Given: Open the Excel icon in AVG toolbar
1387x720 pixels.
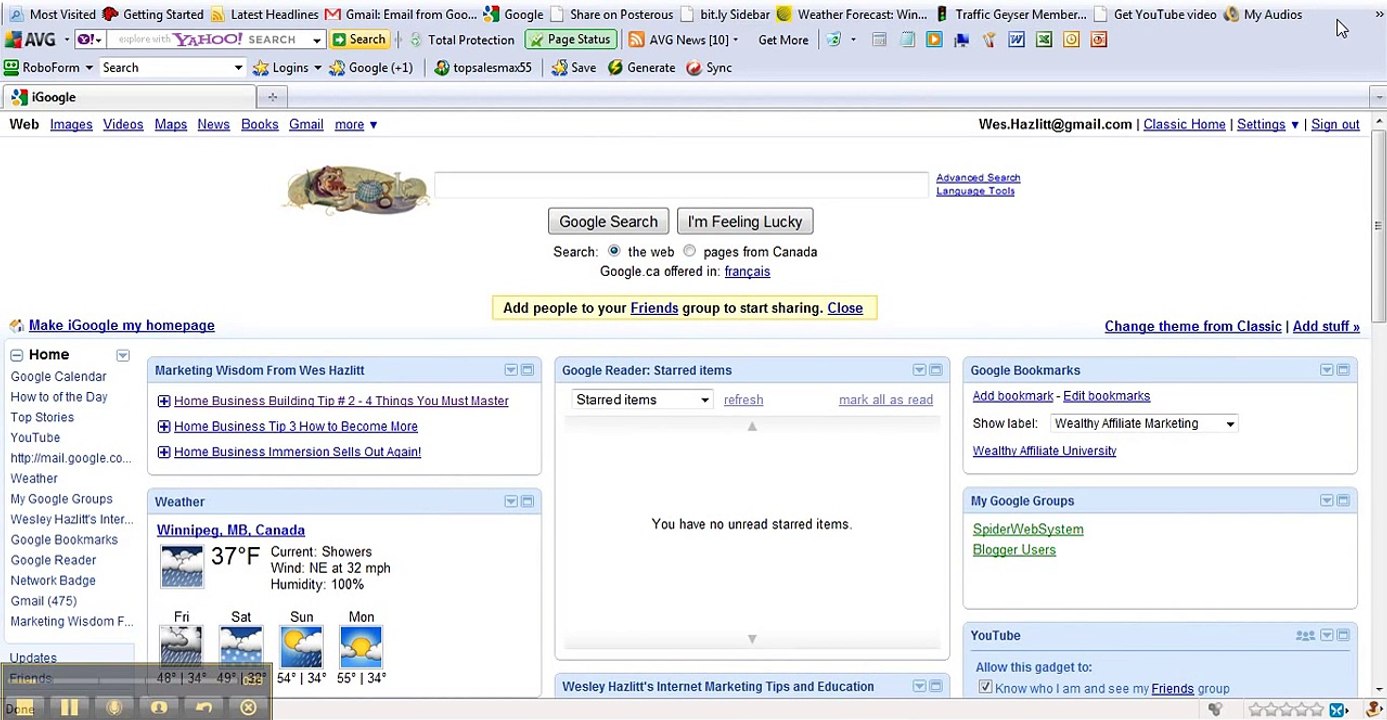Looking at the screenshot, I should [x=1043, y=40].
